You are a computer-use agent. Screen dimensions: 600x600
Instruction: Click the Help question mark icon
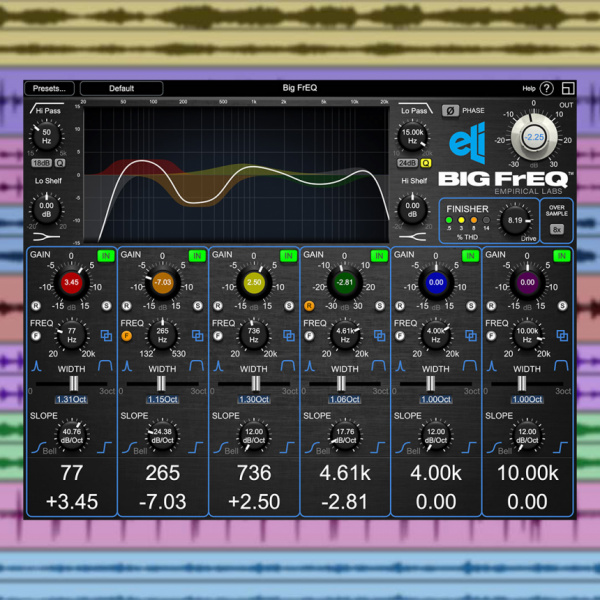pos(546,88)
